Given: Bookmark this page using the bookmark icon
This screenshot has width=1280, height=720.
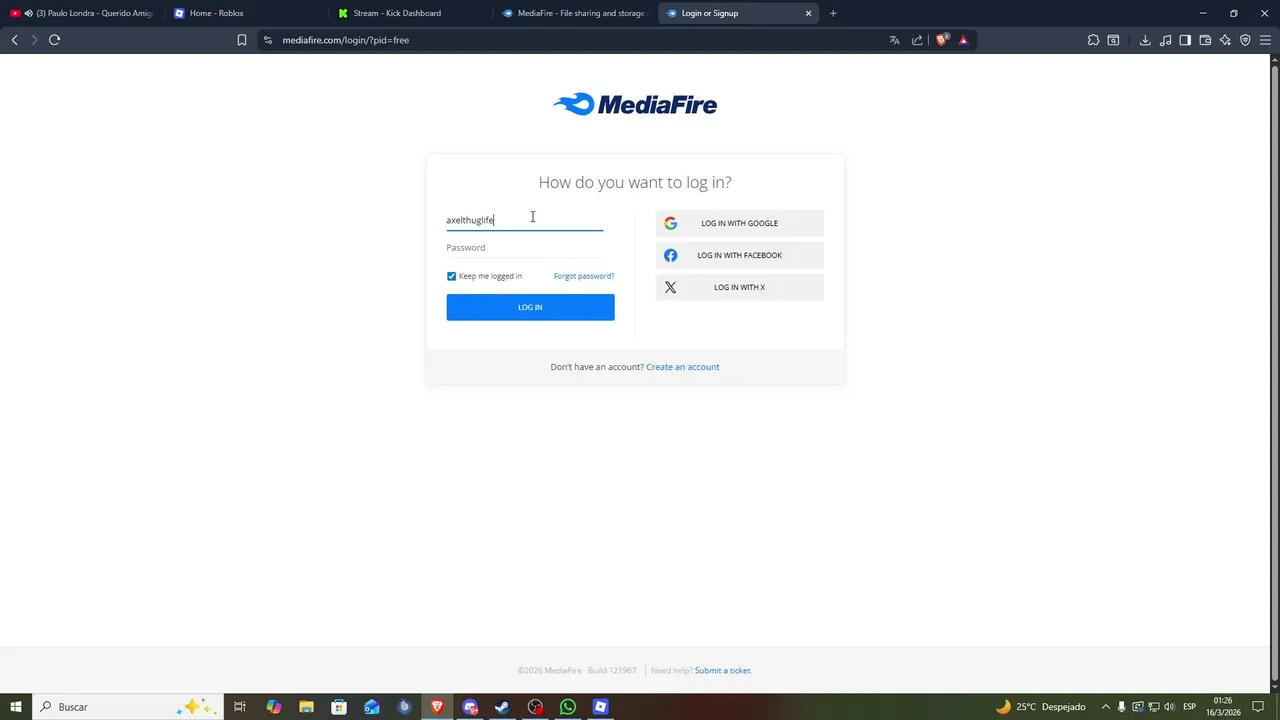Looking at the screenshot, I should [x=241, y=40].
